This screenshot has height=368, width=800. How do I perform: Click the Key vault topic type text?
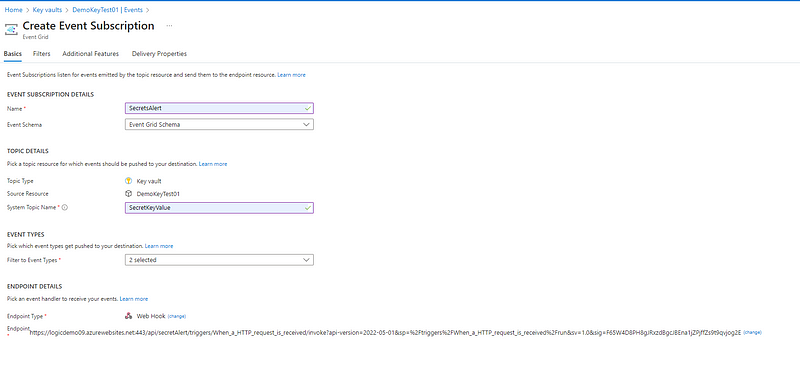(x=149, y=181)
